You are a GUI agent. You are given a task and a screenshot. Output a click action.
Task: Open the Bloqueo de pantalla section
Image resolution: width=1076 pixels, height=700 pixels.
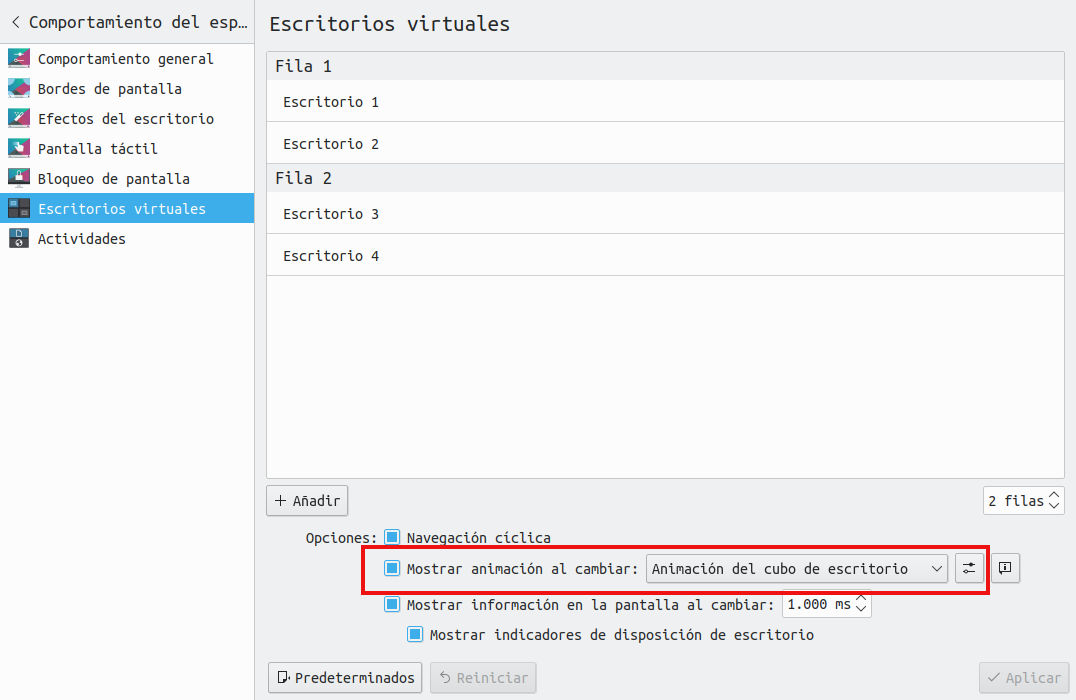point(127,178)
